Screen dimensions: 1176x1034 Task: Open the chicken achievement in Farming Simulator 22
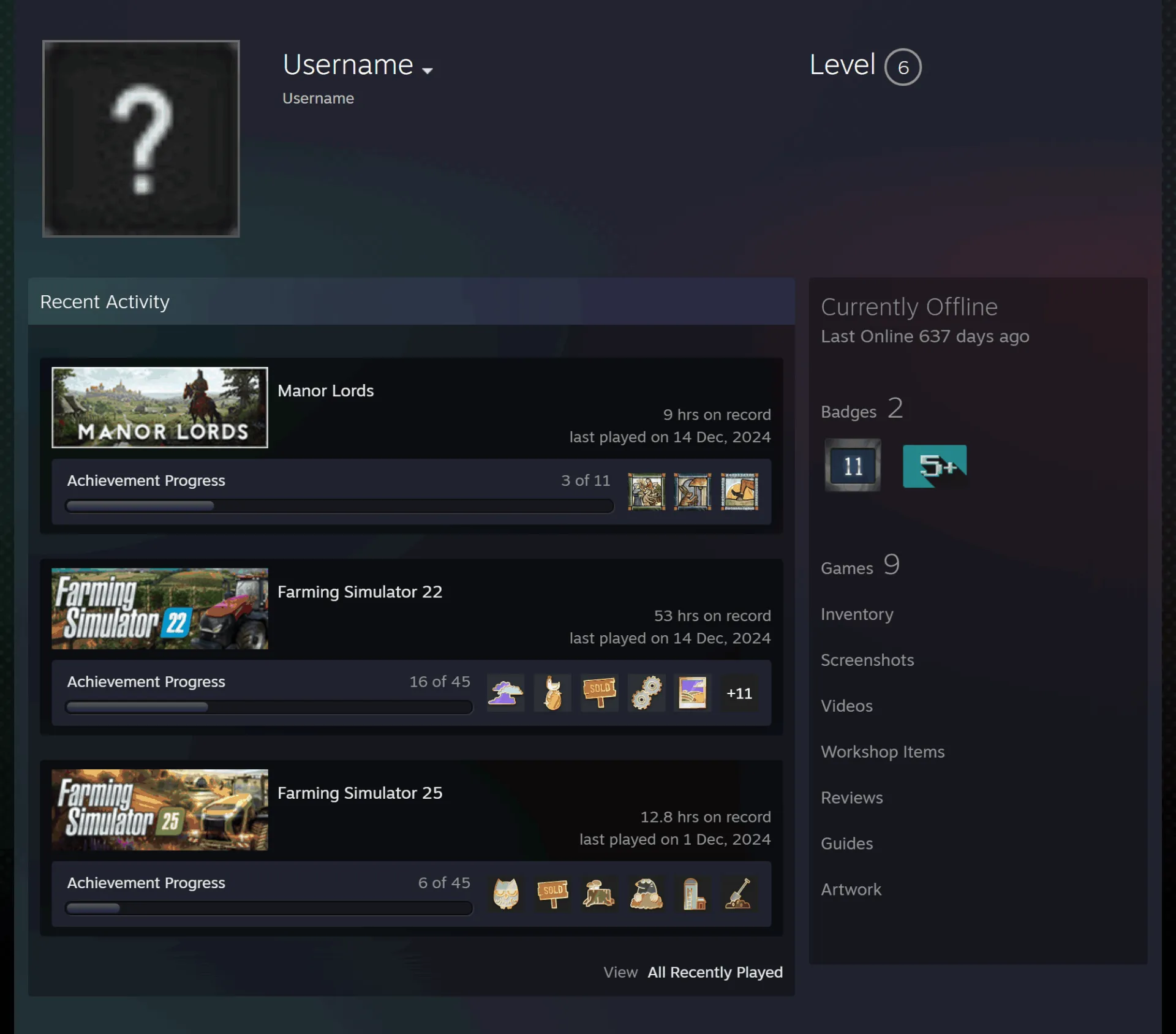pyautogui.click(x=552, y=693)
